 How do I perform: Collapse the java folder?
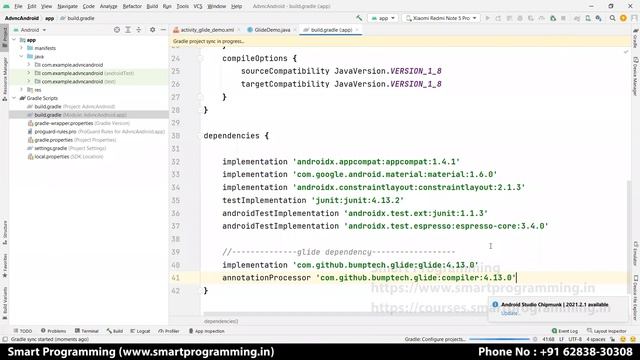pyautogui.click(x=22, y=56)
